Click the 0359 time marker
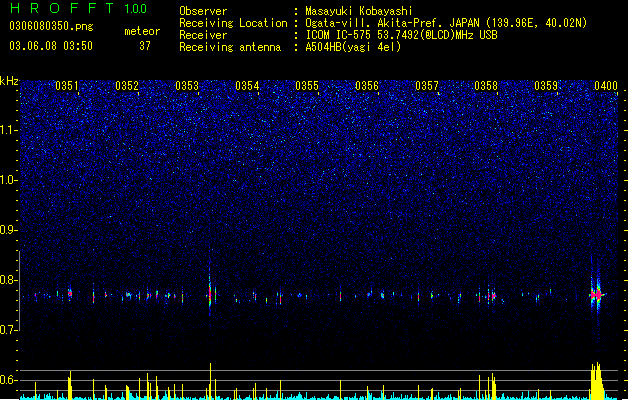629x400 pixels. (546, 86)
